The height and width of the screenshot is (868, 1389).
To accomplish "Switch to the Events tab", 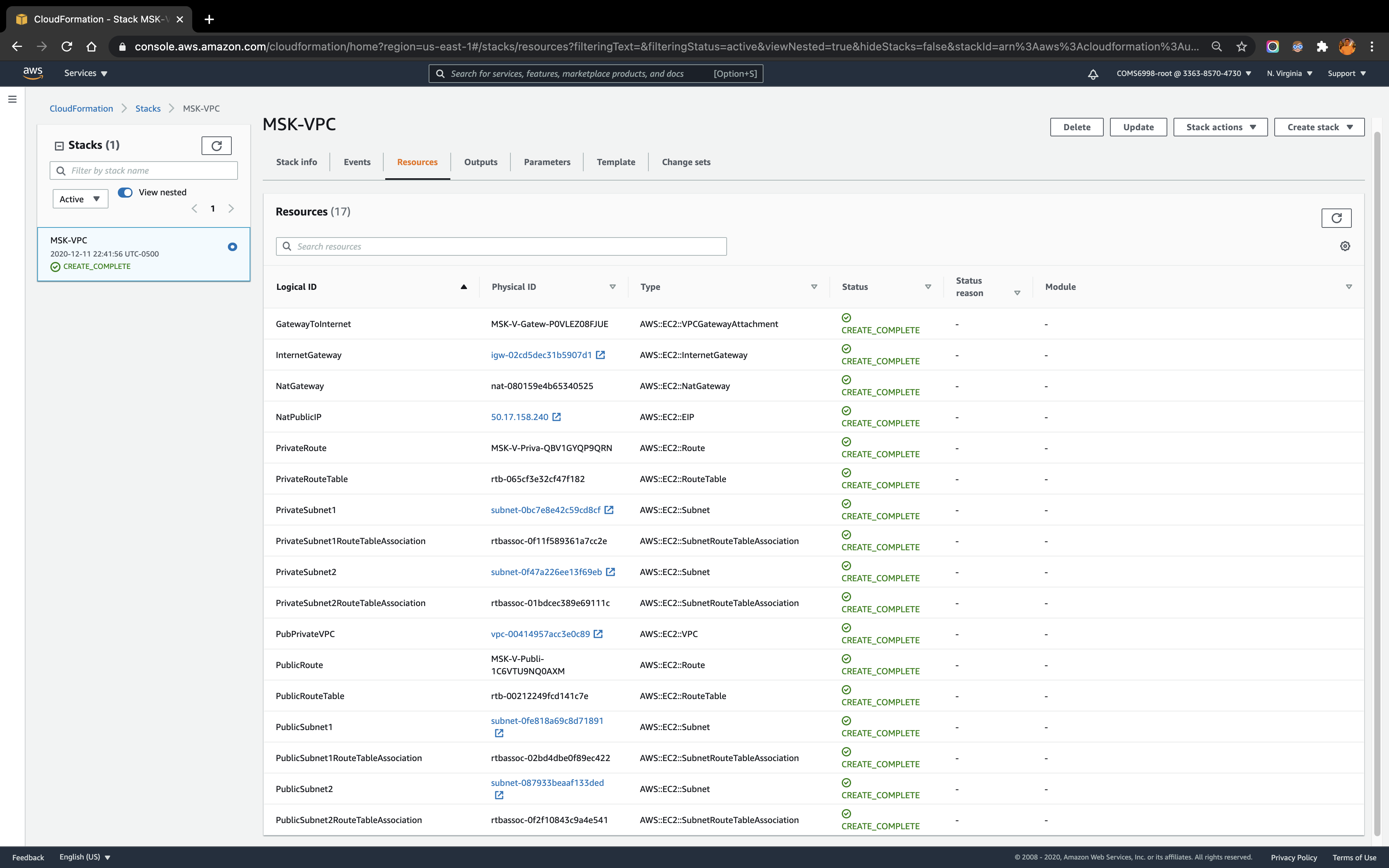I will [357, 162].
